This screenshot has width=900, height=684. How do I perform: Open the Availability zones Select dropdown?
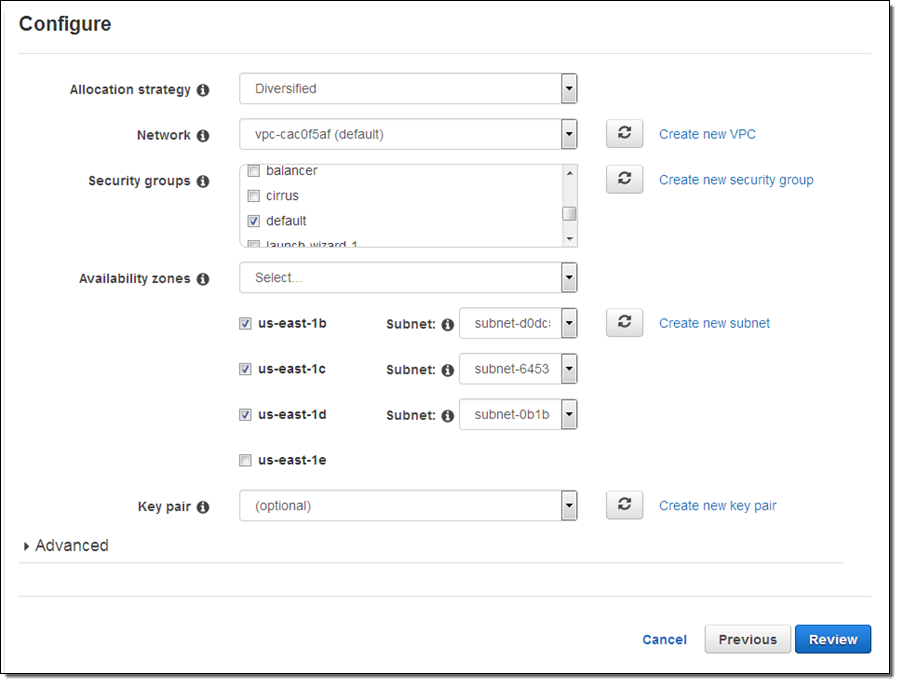pos(408,278)
